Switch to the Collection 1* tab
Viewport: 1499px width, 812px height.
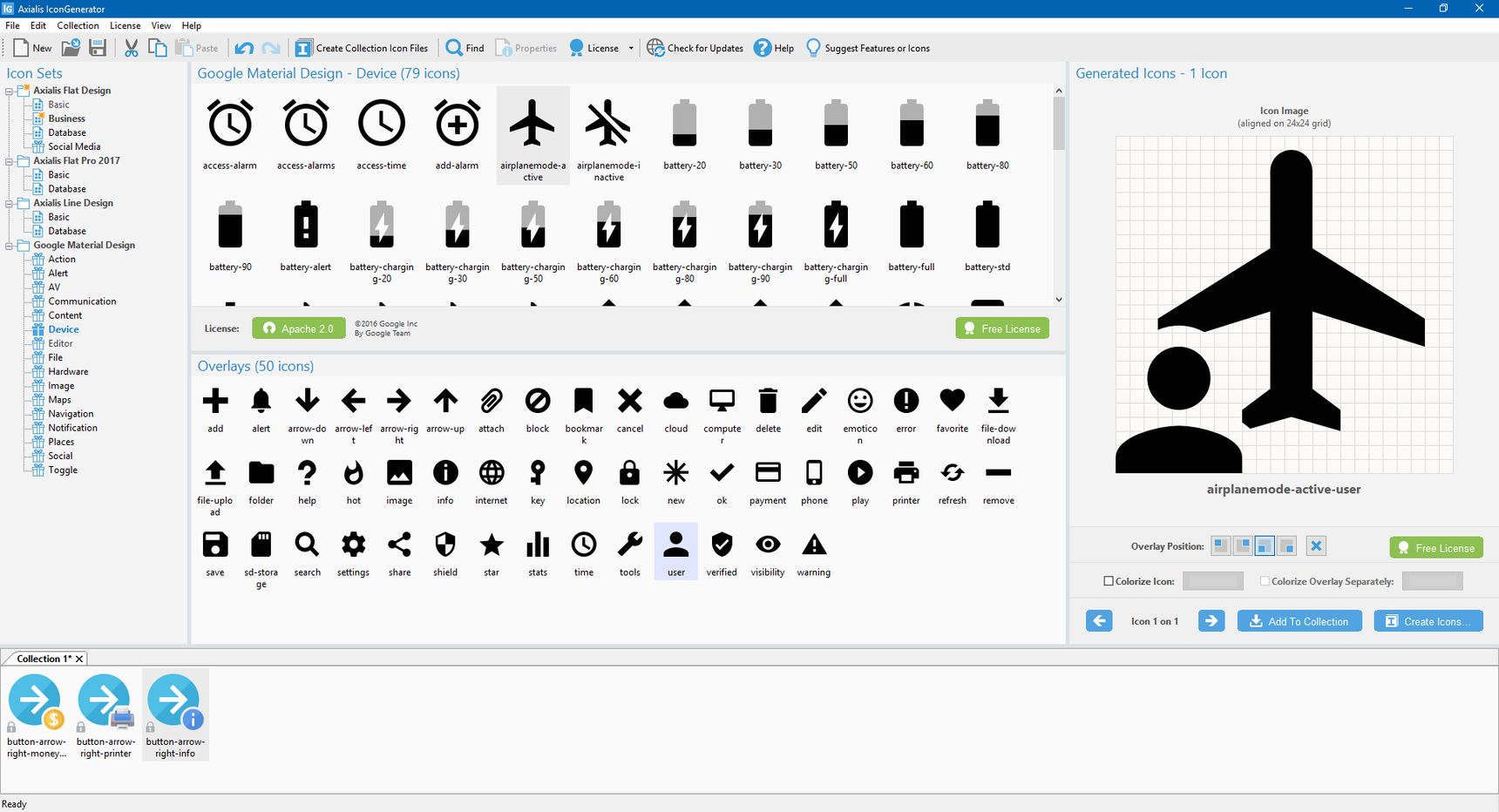click(x=44, y=659)
